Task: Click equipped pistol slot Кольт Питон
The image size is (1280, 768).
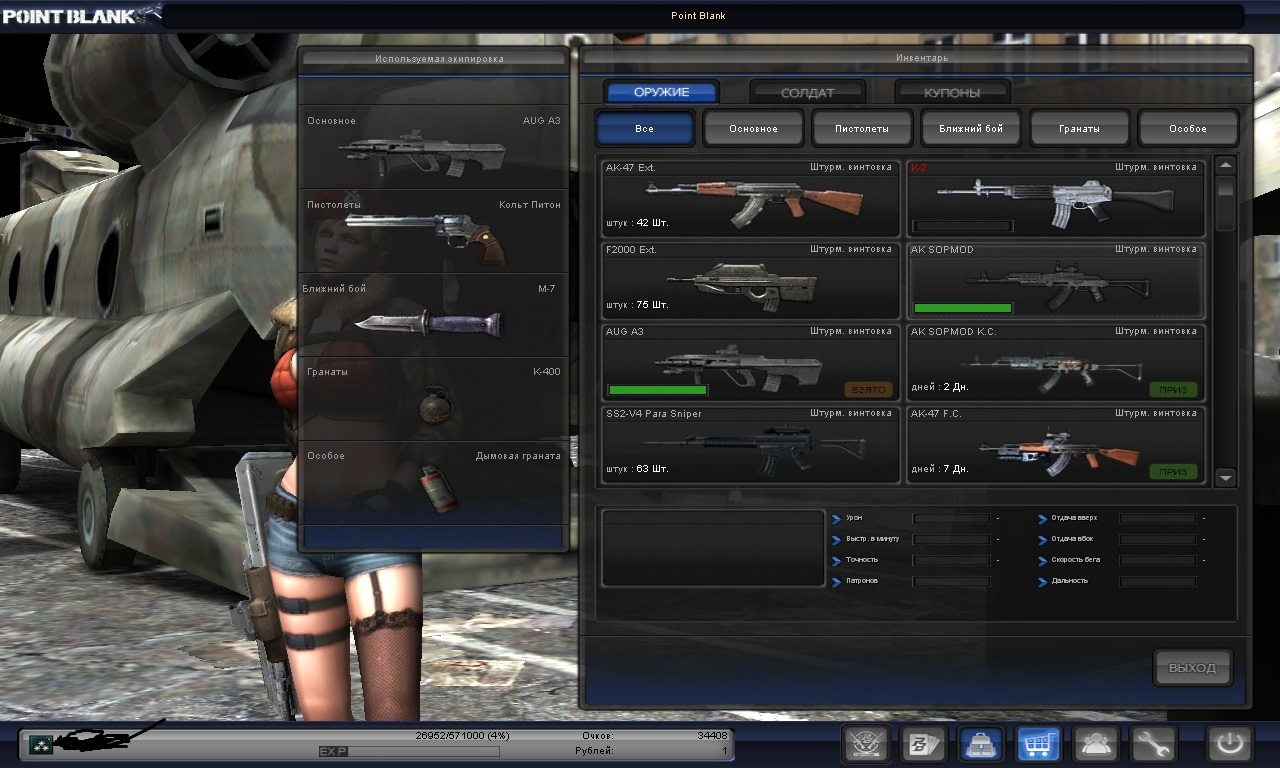Action: tap(434, 232)
